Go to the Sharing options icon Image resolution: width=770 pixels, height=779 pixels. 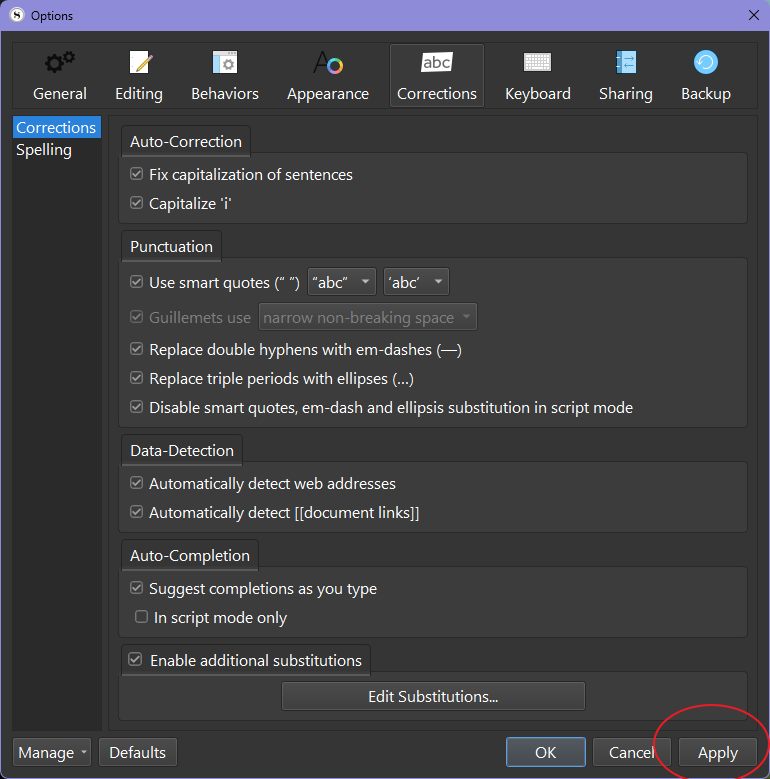point(625,64)
